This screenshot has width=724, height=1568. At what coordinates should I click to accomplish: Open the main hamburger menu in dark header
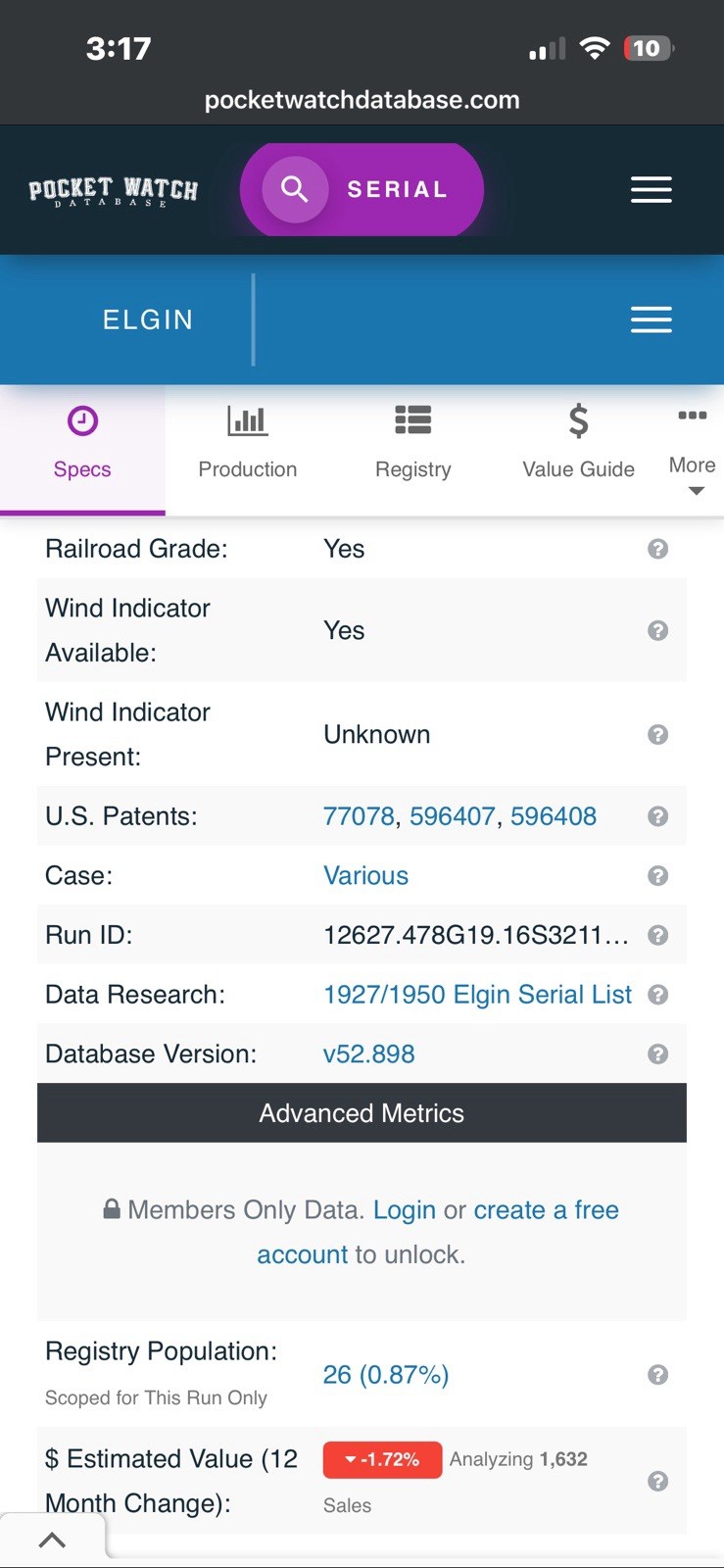tap(651, 189)
